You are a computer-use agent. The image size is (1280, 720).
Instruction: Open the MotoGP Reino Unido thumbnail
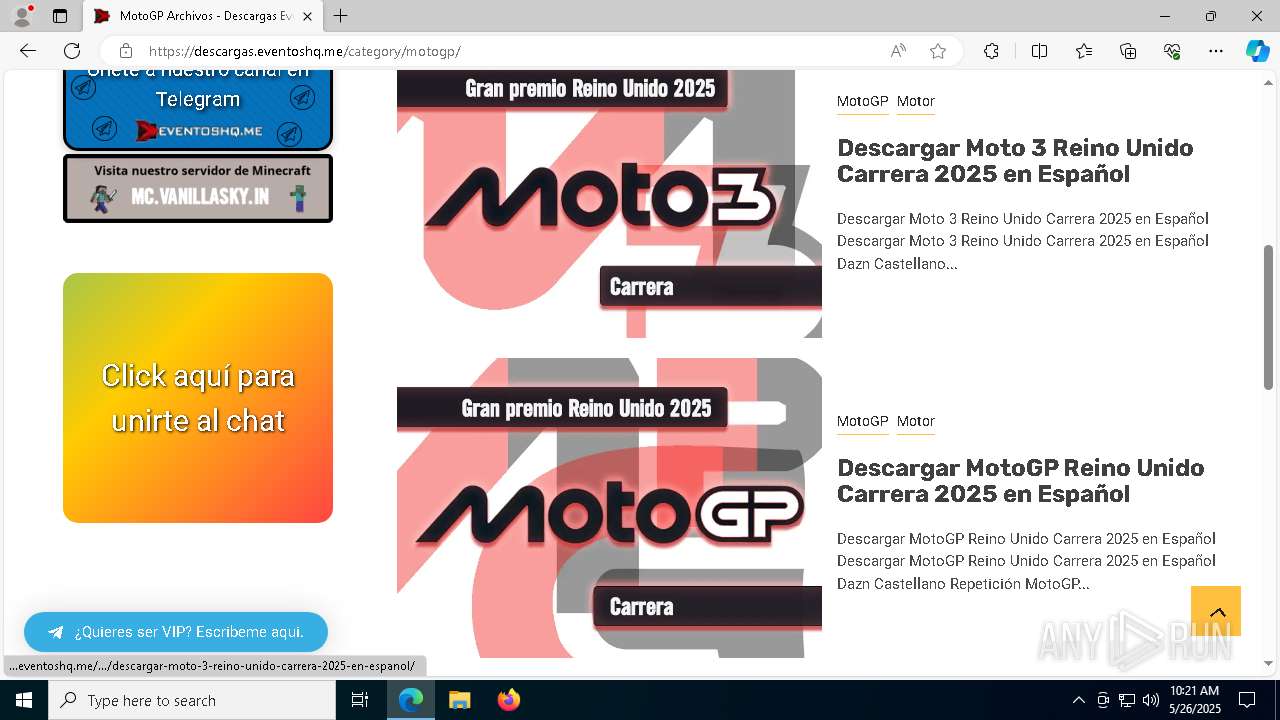pos(609,508)
